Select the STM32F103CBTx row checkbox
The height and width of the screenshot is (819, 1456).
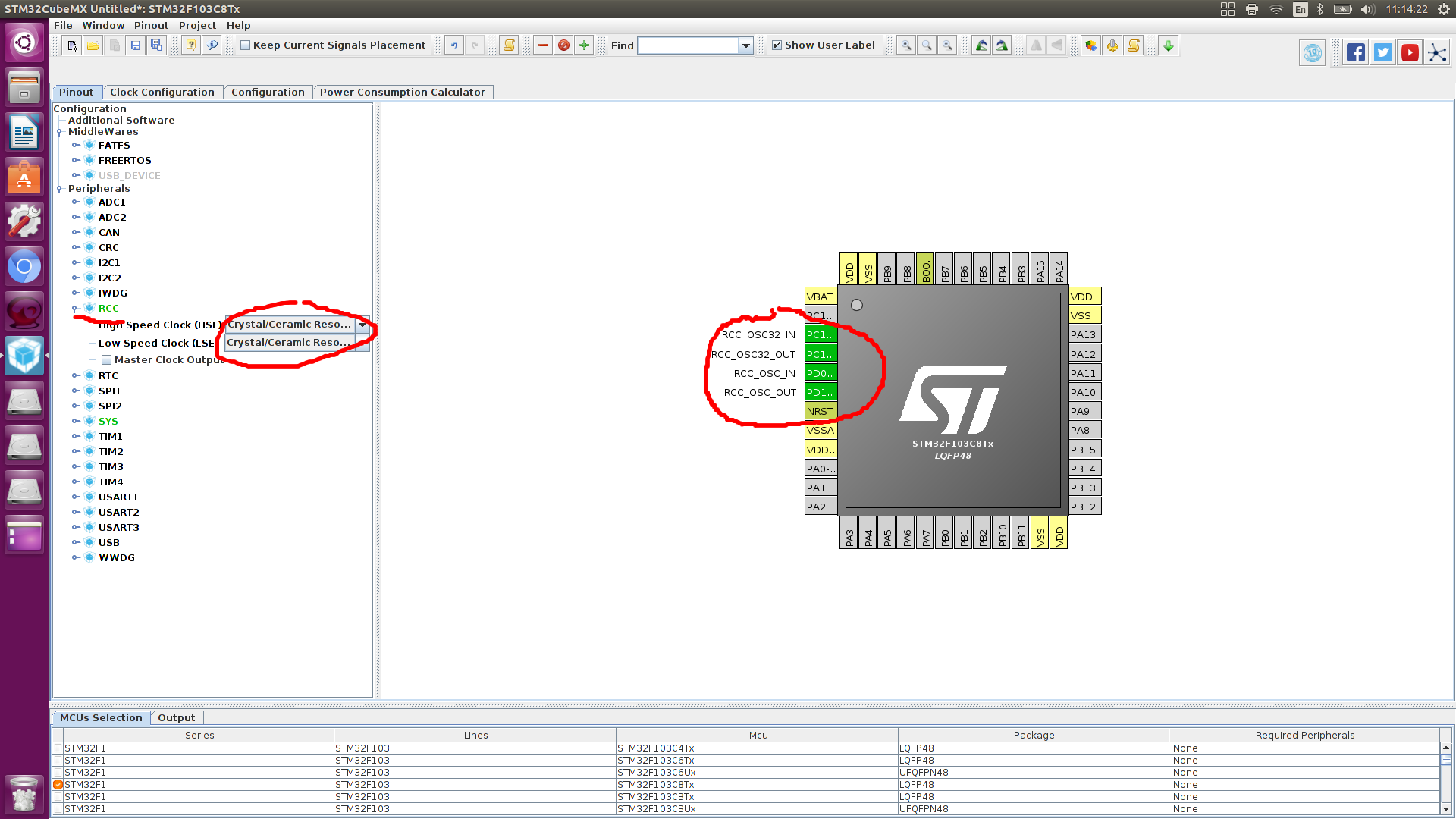click(x=58, y=796)
